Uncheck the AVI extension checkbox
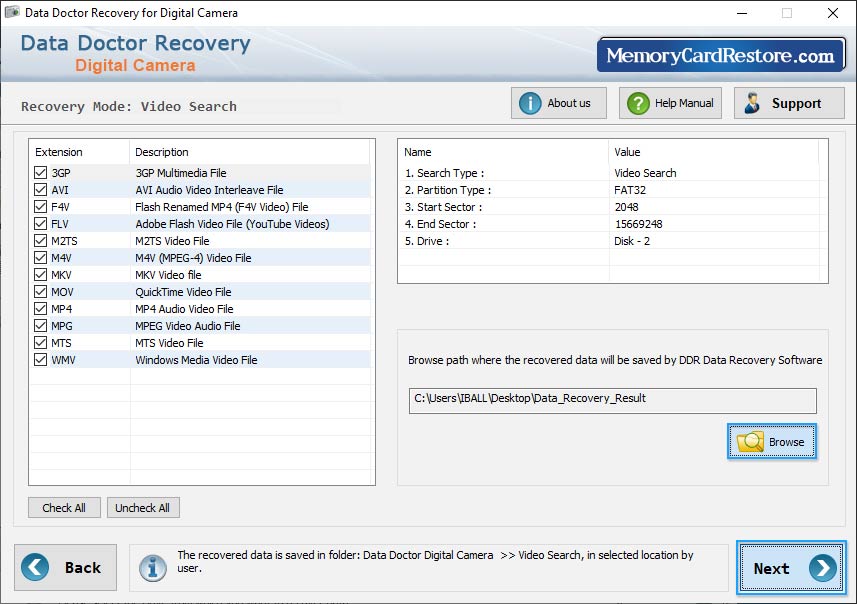The image size is (857, 604). [x=40, y=190]
